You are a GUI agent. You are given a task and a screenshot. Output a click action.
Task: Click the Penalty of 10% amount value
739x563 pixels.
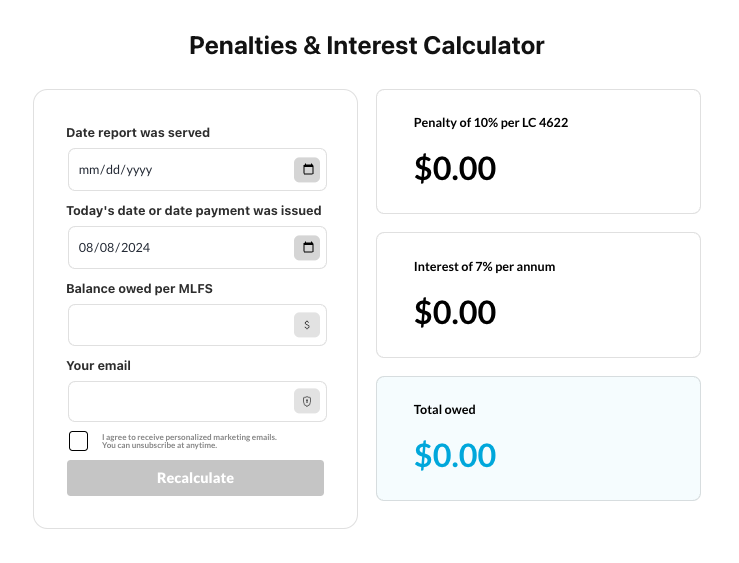pos(455,169)
